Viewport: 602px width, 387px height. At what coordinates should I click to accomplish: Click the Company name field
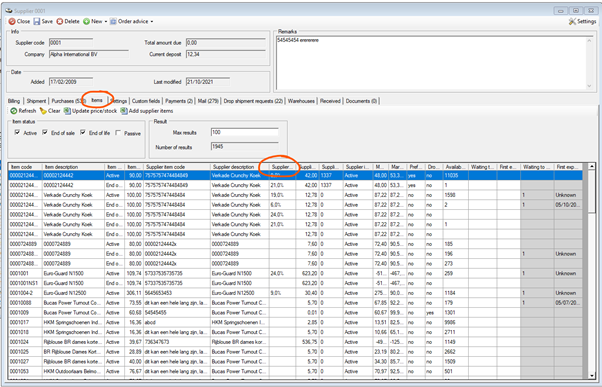(89, 54)
